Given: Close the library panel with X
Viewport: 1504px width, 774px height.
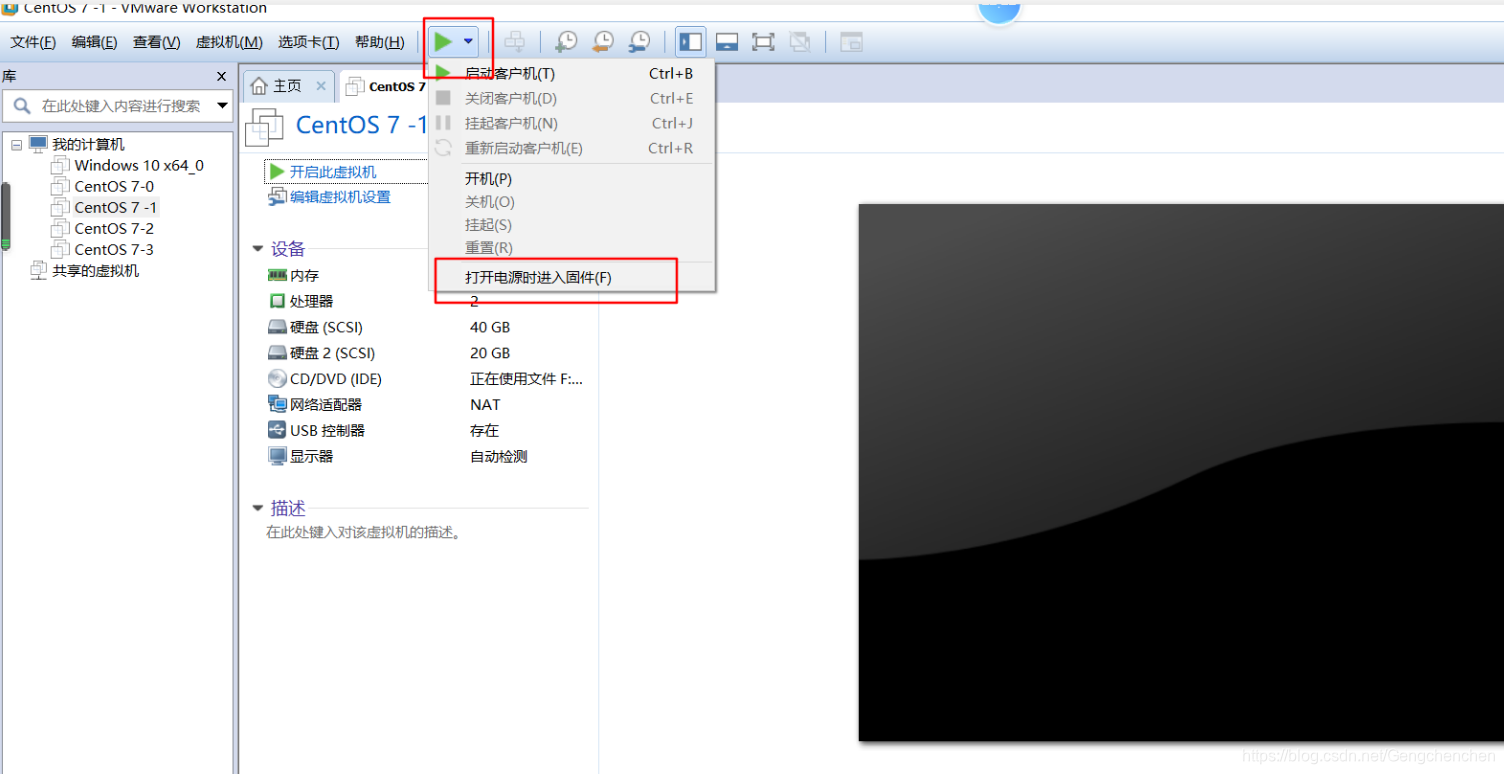Looking at the screenshot, I should (x=221, y=76).
